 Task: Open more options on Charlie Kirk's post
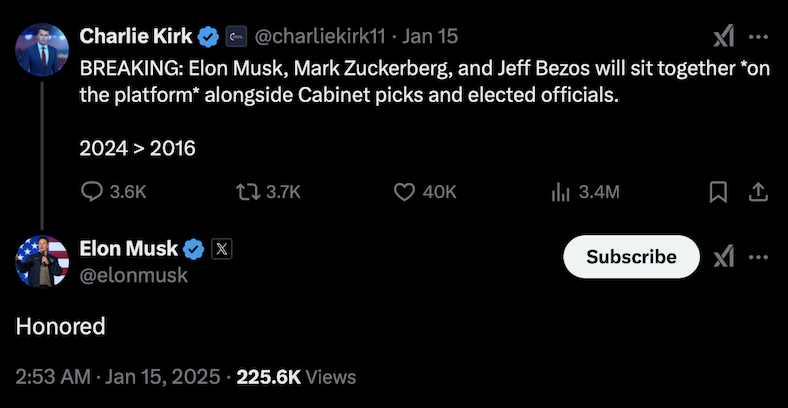[x=759, y=37]
